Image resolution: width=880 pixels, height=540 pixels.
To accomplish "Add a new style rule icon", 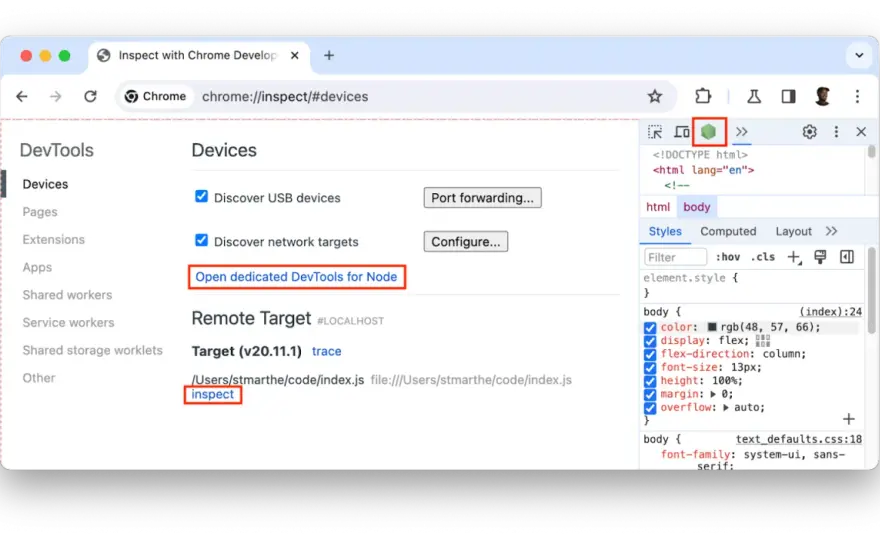I will click(794, 257).
